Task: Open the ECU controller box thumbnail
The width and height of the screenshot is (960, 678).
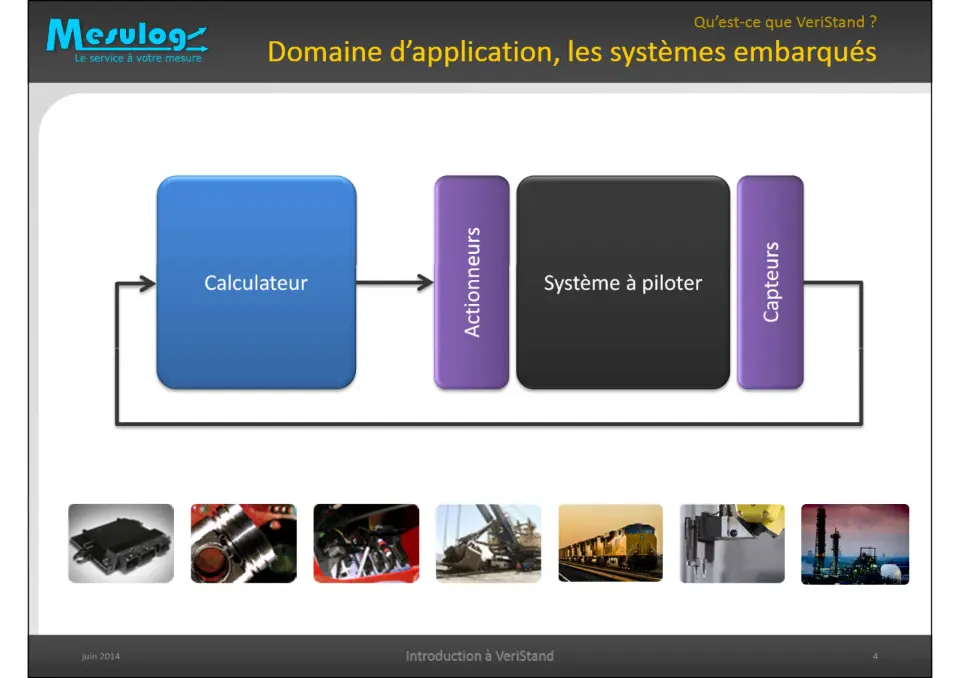Action: click(121, 543)
